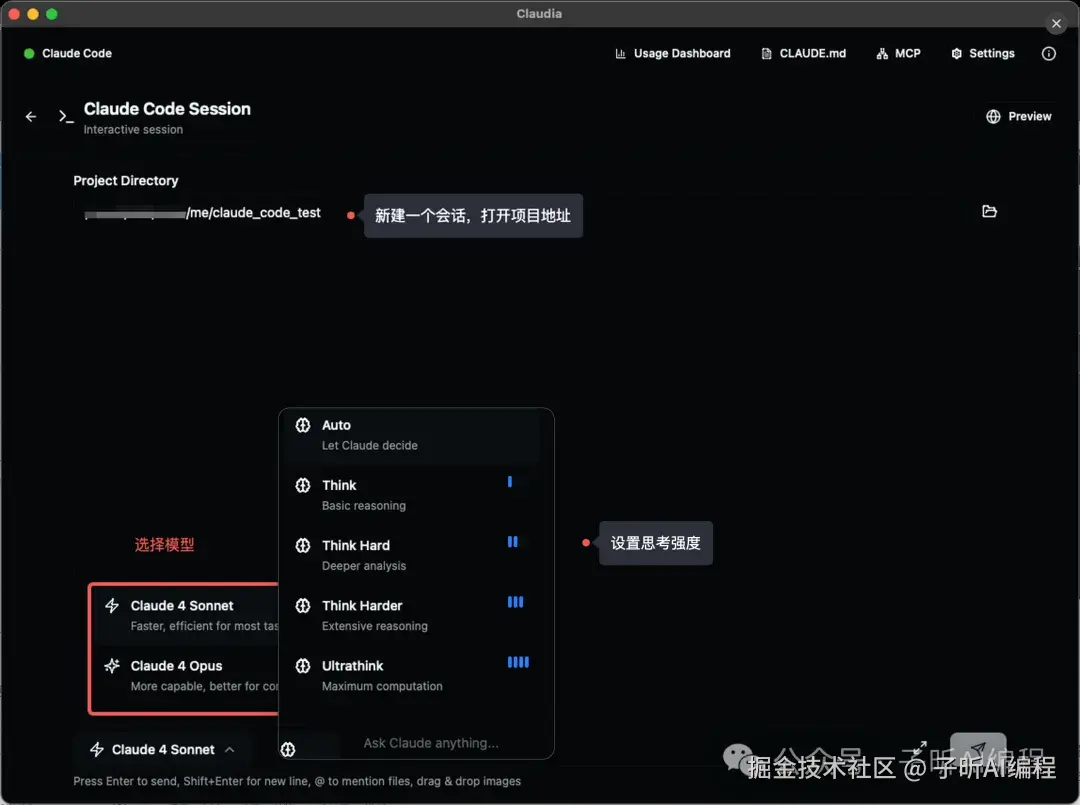
Task: Click the thinking mode brain icon button
Action: [288, 749]
